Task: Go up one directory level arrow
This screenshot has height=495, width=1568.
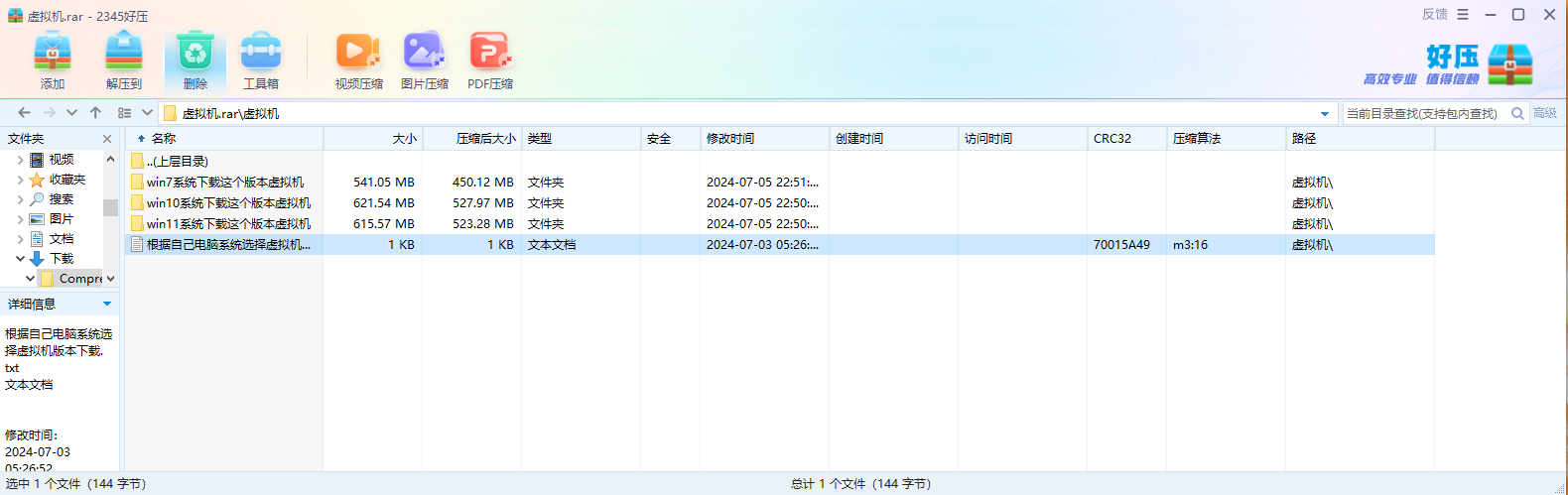Action: coord(95,113)
